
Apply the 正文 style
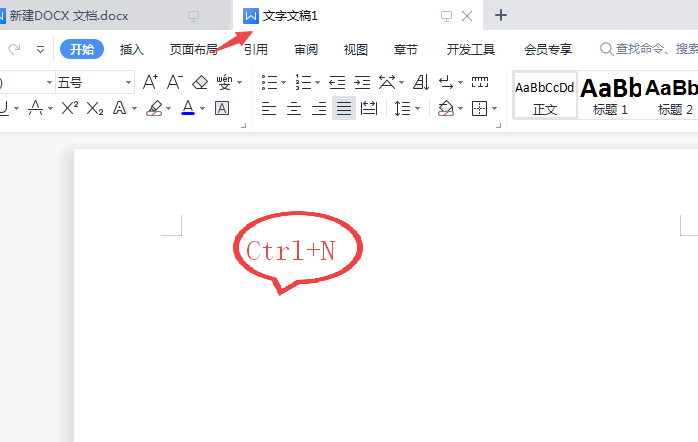pyautogui.click(x=544, y=95)
